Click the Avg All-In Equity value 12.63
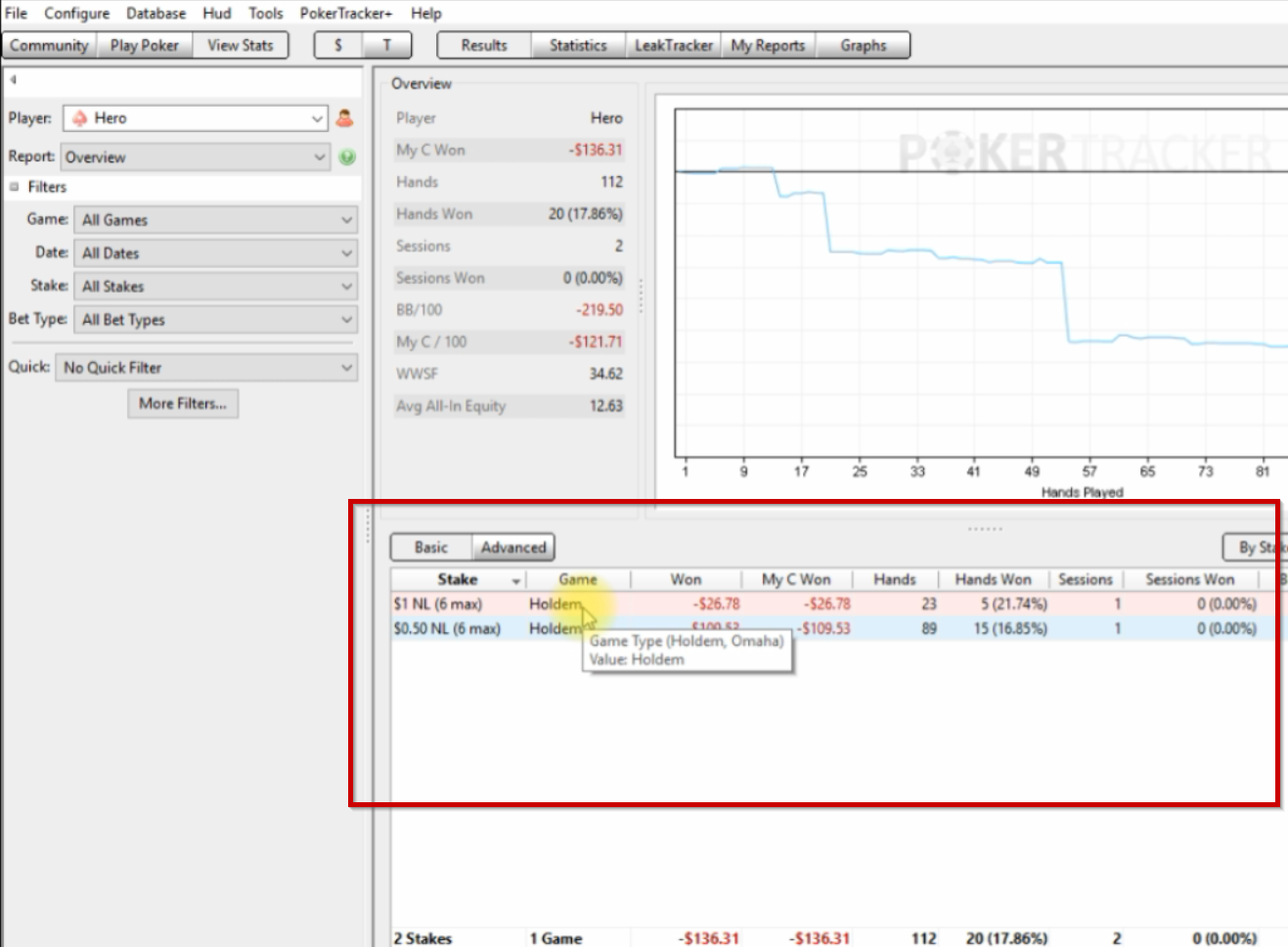Screen dimensions: 1288x947 606,406
